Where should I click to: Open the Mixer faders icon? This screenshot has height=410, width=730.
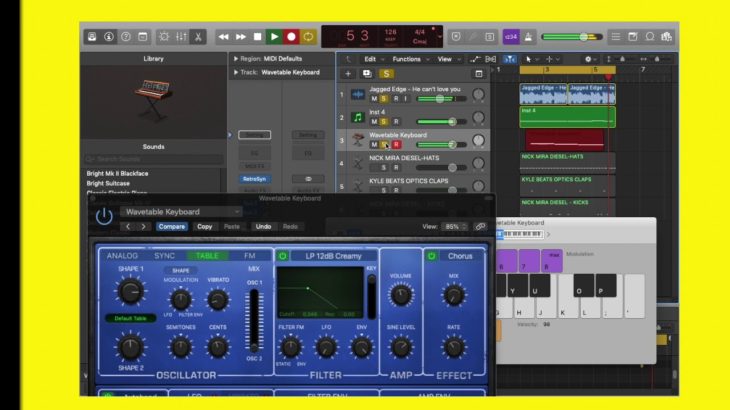coord(181,37)
